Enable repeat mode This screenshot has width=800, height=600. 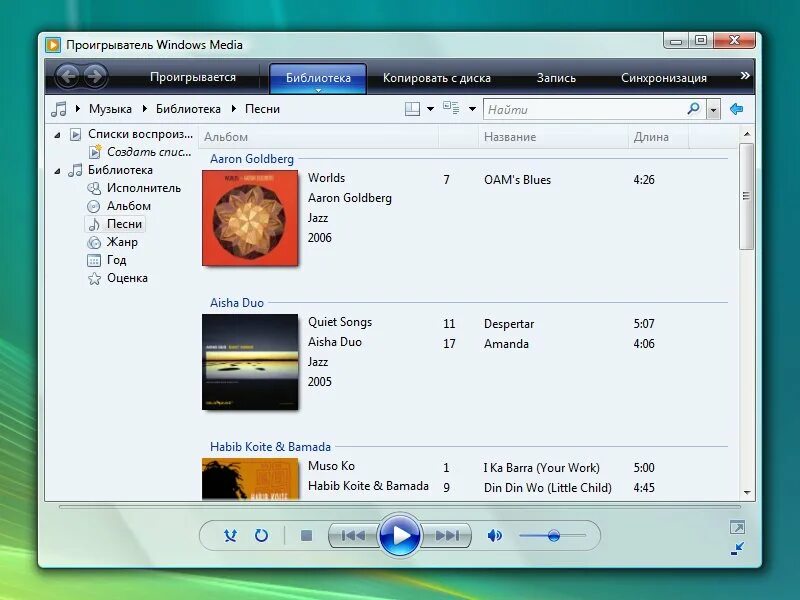click(x=261, y=536)
